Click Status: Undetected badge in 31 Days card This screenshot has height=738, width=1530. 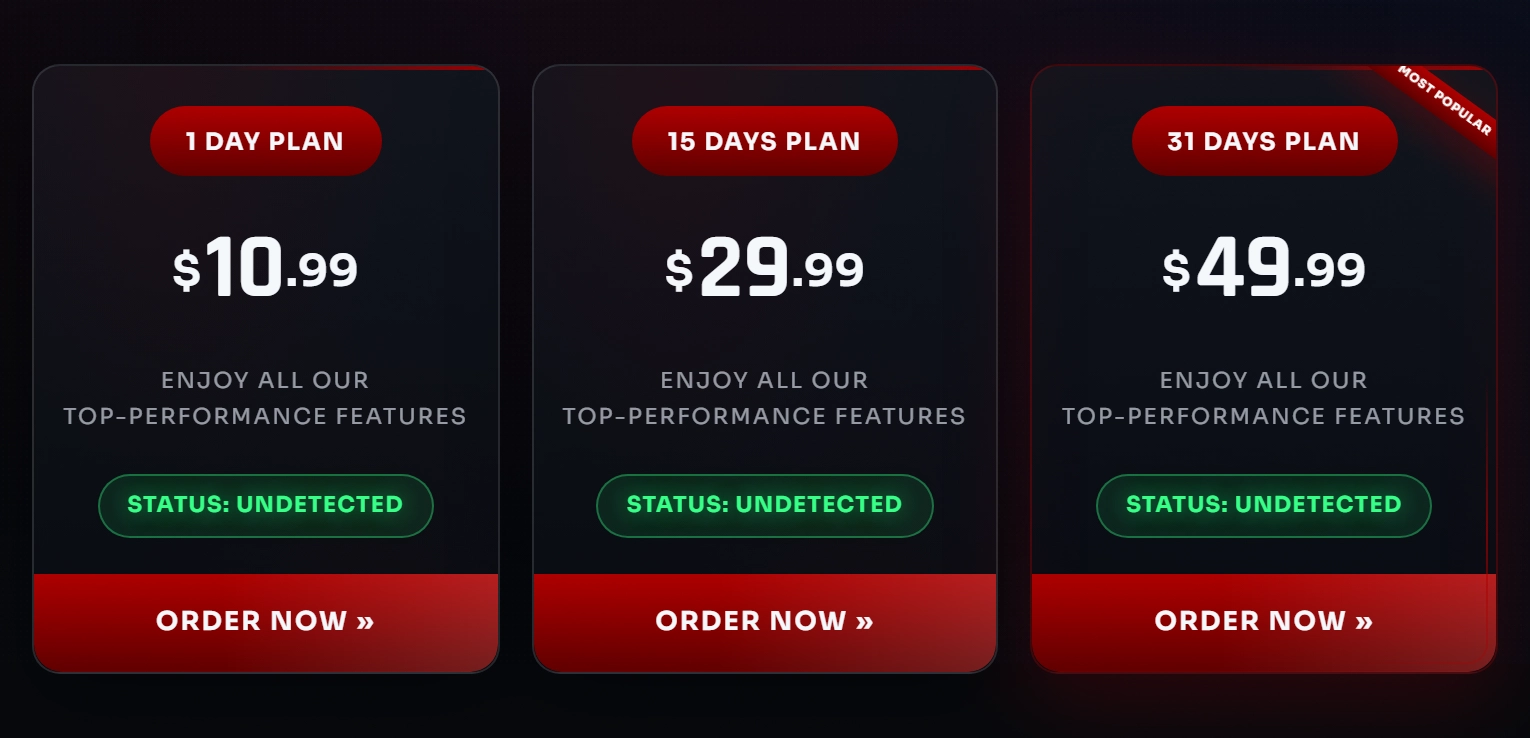[x=1263, y=505]
